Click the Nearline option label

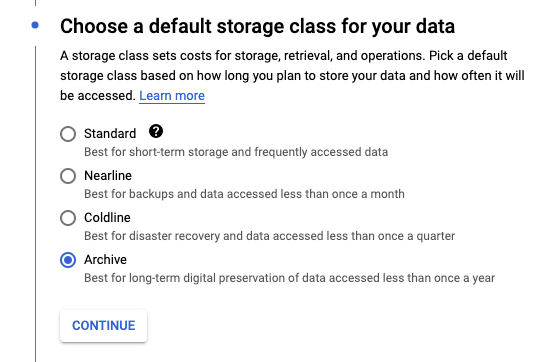(108, 176)
